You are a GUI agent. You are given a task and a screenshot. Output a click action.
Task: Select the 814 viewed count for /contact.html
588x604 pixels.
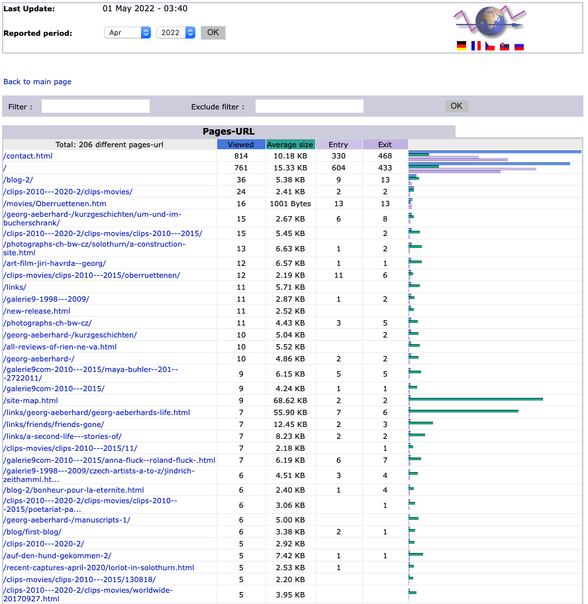coord(241,156)
